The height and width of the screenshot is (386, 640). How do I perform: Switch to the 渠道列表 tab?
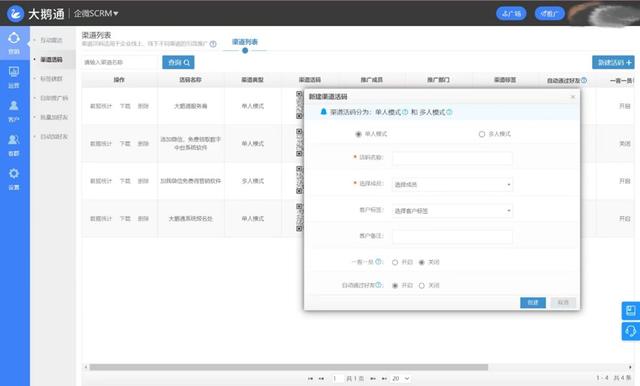(245, 42)
